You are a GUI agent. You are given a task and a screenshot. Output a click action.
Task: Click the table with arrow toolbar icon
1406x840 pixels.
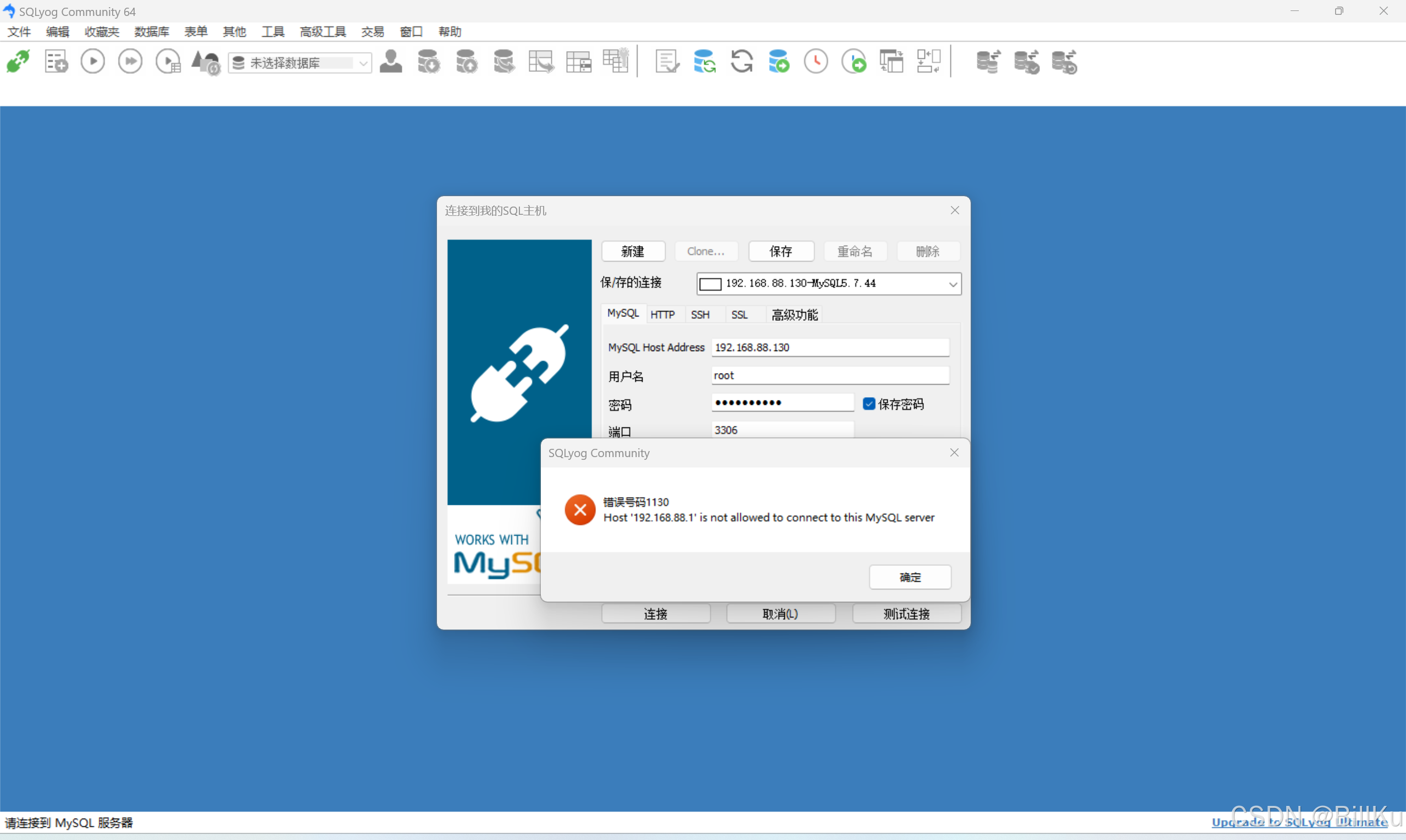click(x=541, y=62)
